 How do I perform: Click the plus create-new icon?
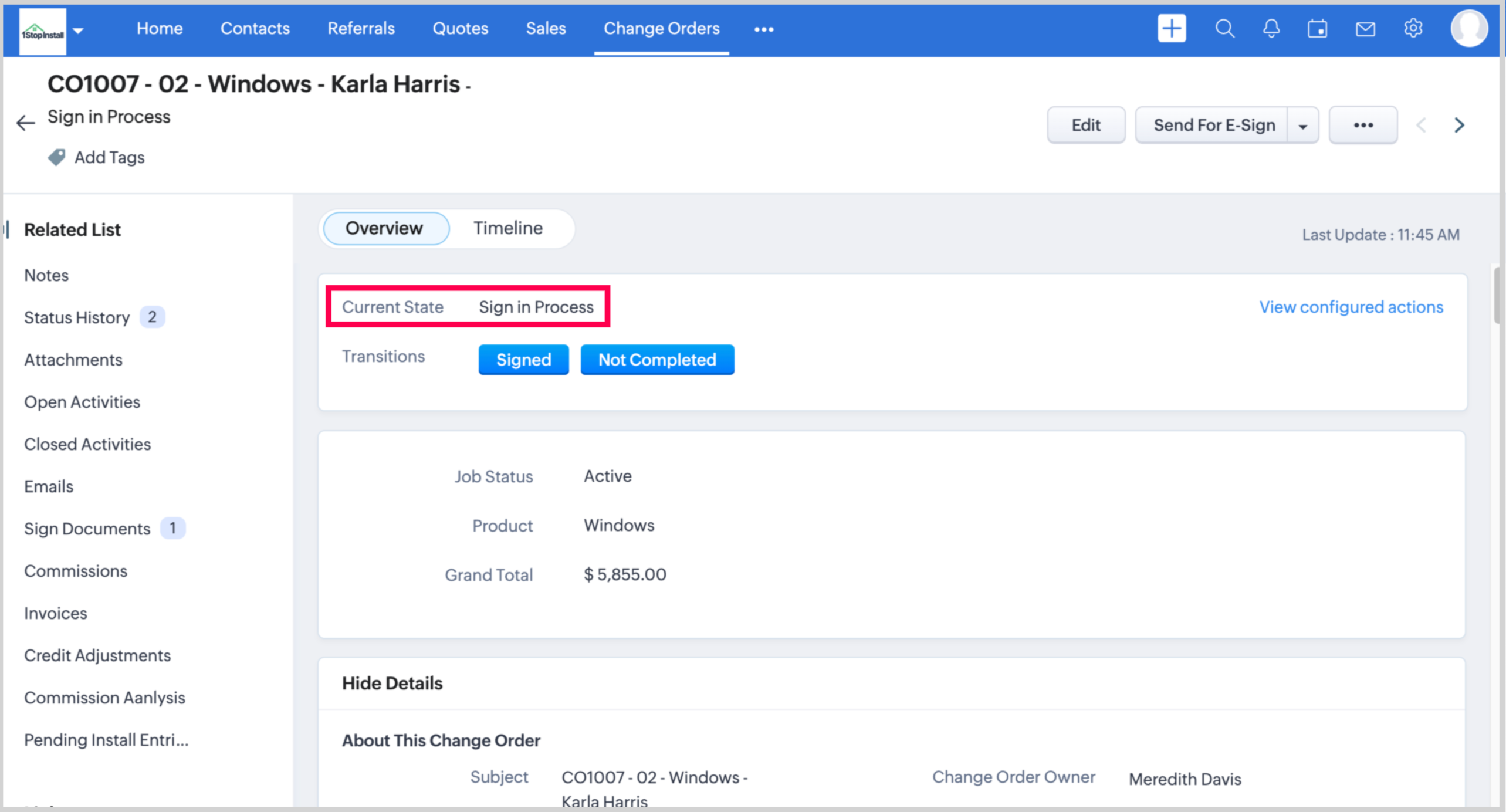tap(1172, 28)
